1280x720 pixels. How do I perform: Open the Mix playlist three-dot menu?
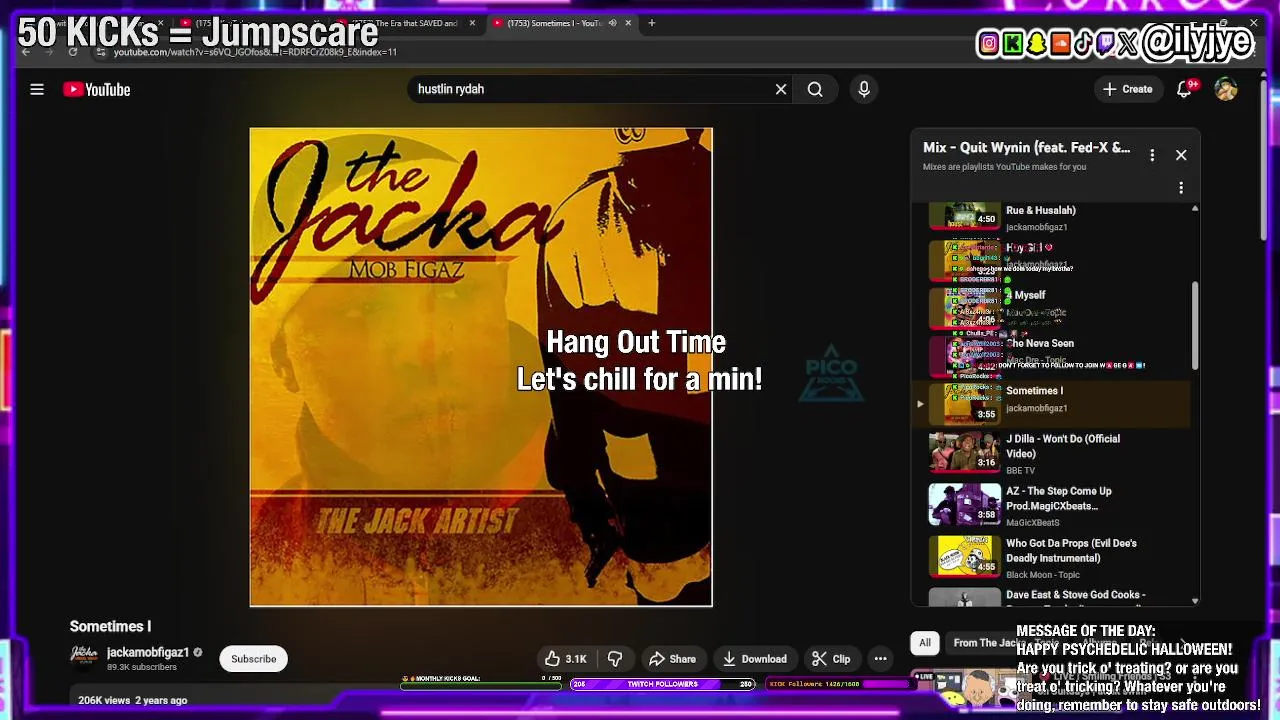pyautogui.click(x=1152, y=155)
